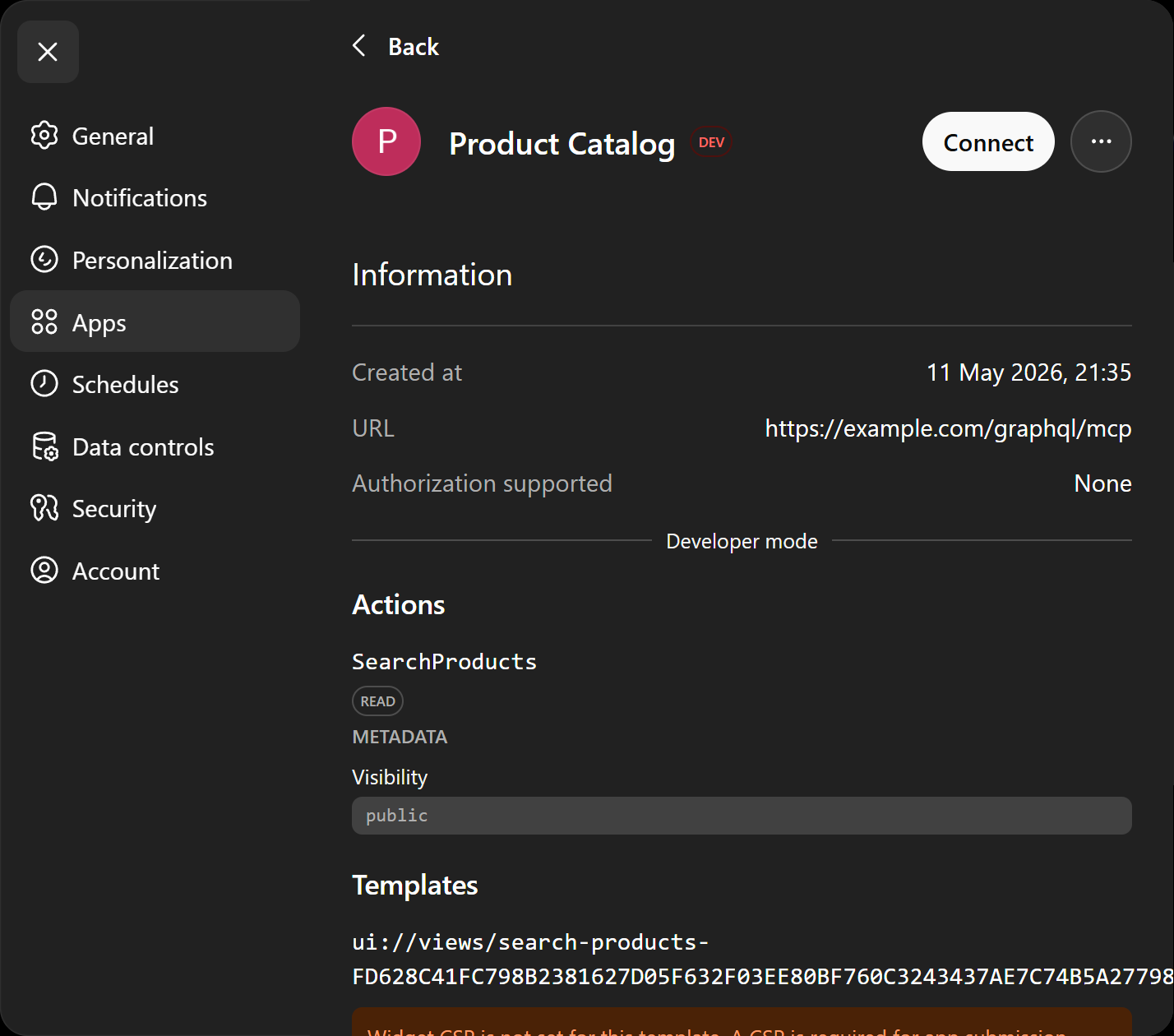Click the Apps grid icon

click(x=44, y=322)
